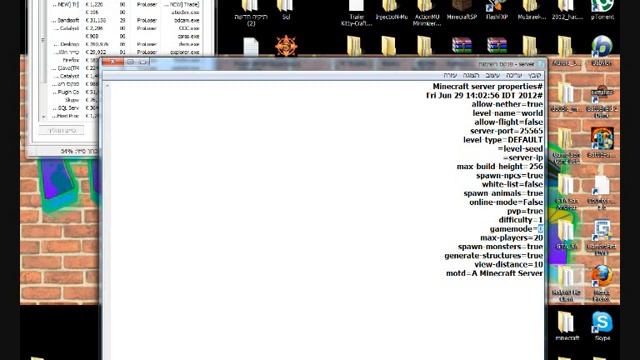Click the 'max-players=20' line
Screen dimensions: 640x360
[511, 238]
